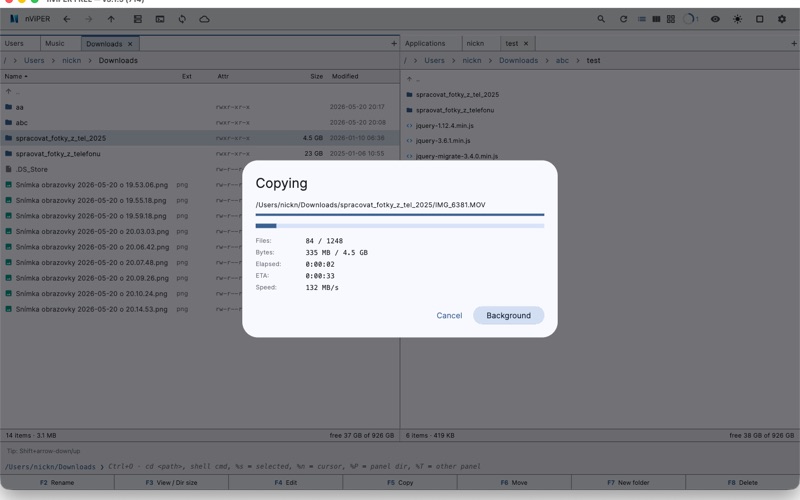This screenshot has width=800, height=500.
Task: Switch to the Applications tab
Action: pos(425,43)
